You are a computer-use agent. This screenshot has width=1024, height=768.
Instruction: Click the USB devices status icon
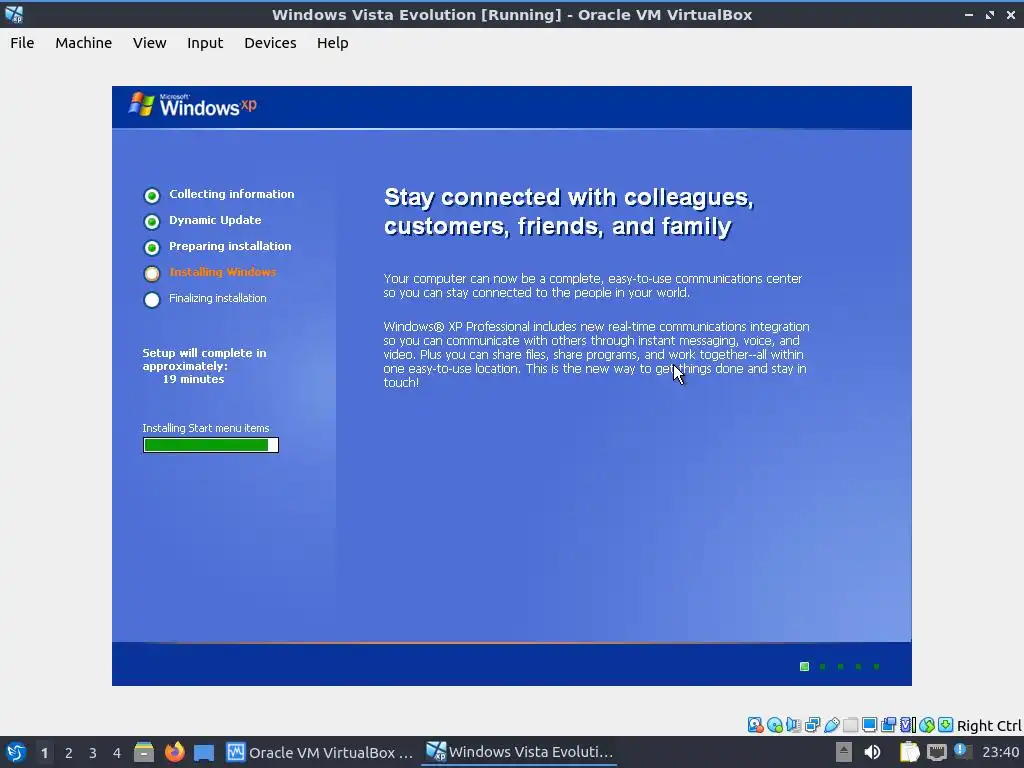click(x=831, y=725)
